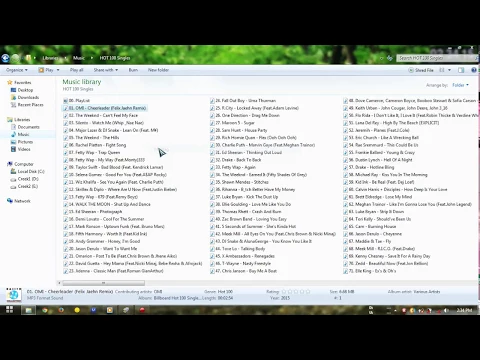The width and height of the screenshot is (480, 360).
Task: Click the volume speaker tray icon
Action: click(446, 310)
